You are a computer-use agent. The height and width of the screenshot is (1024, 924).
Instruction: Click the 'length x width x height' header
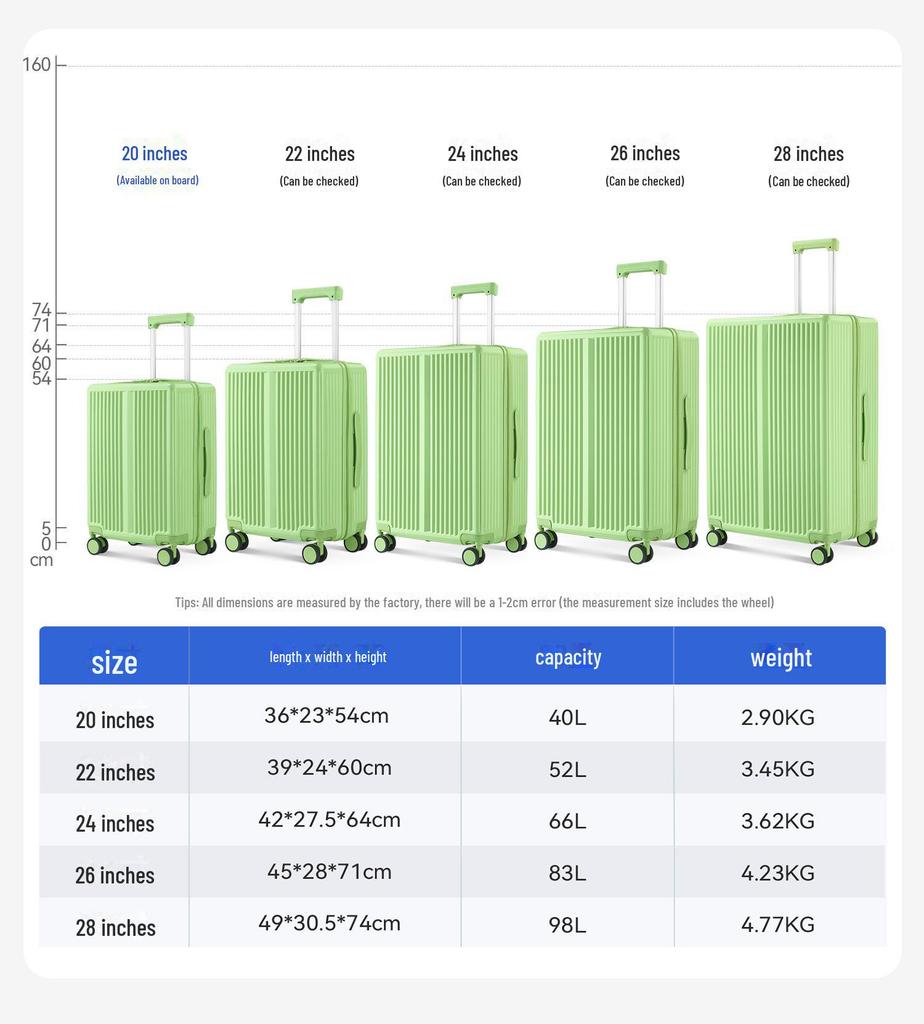click(x=328, y=657)
